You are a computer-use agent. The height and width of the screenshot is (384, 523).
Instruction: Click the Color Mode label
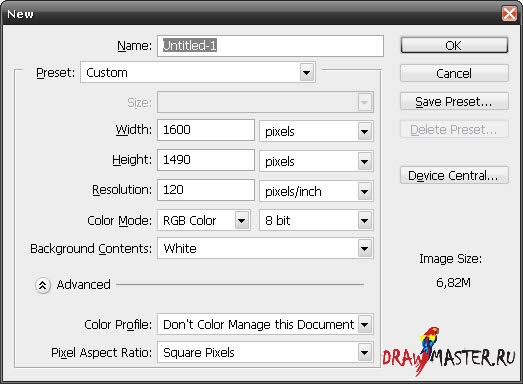[x=119, y=221]
